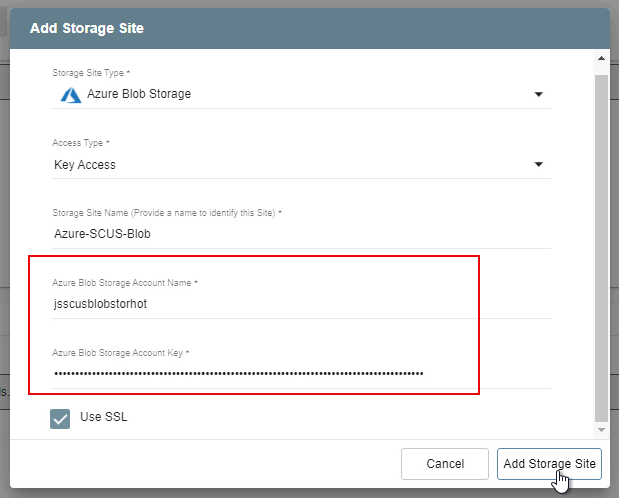
Task: Click the Azure Blob Storage Account Name field
Action: pyautogui.click(x=300, y=304)
